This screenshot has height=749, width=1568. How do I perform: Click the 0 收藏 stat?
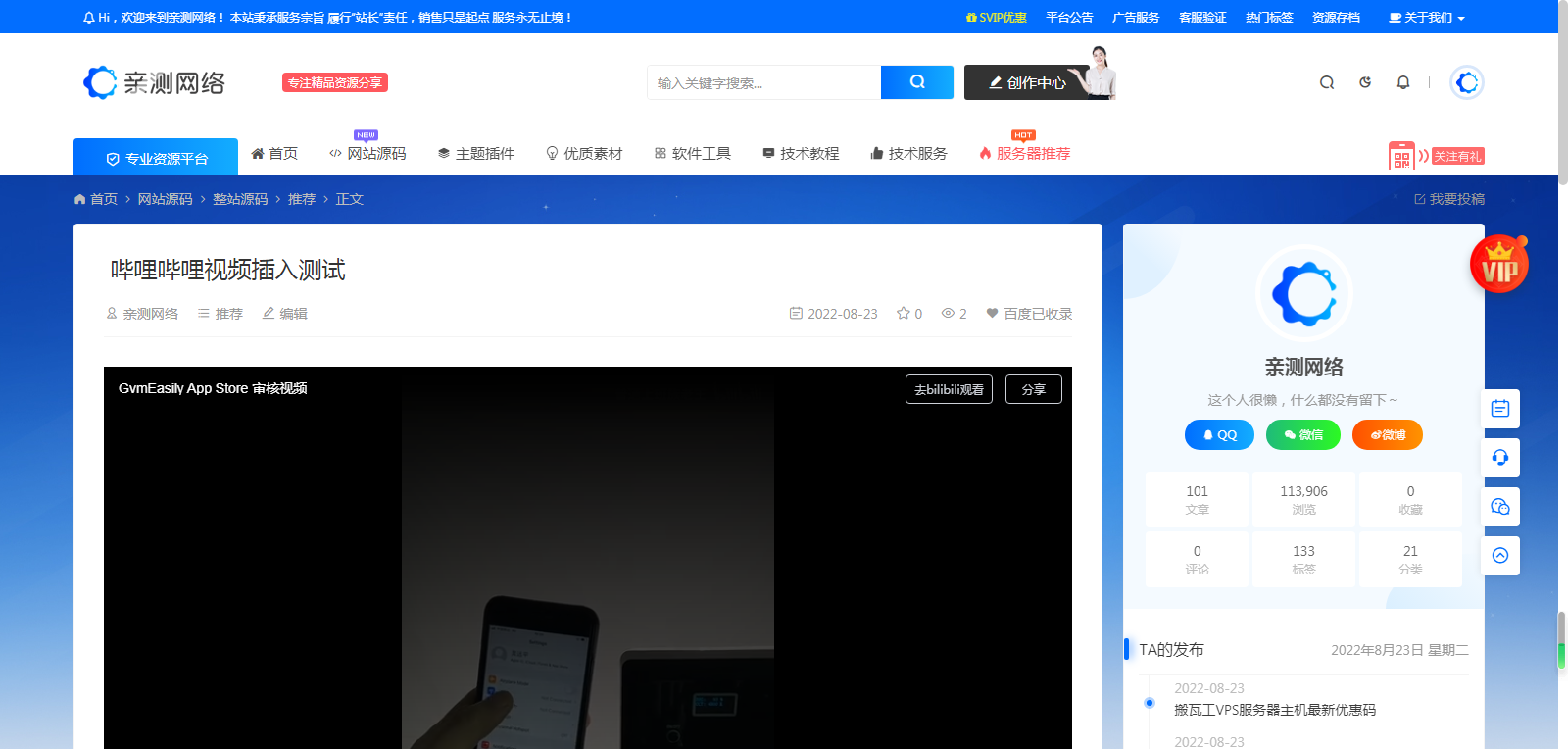1410,500
